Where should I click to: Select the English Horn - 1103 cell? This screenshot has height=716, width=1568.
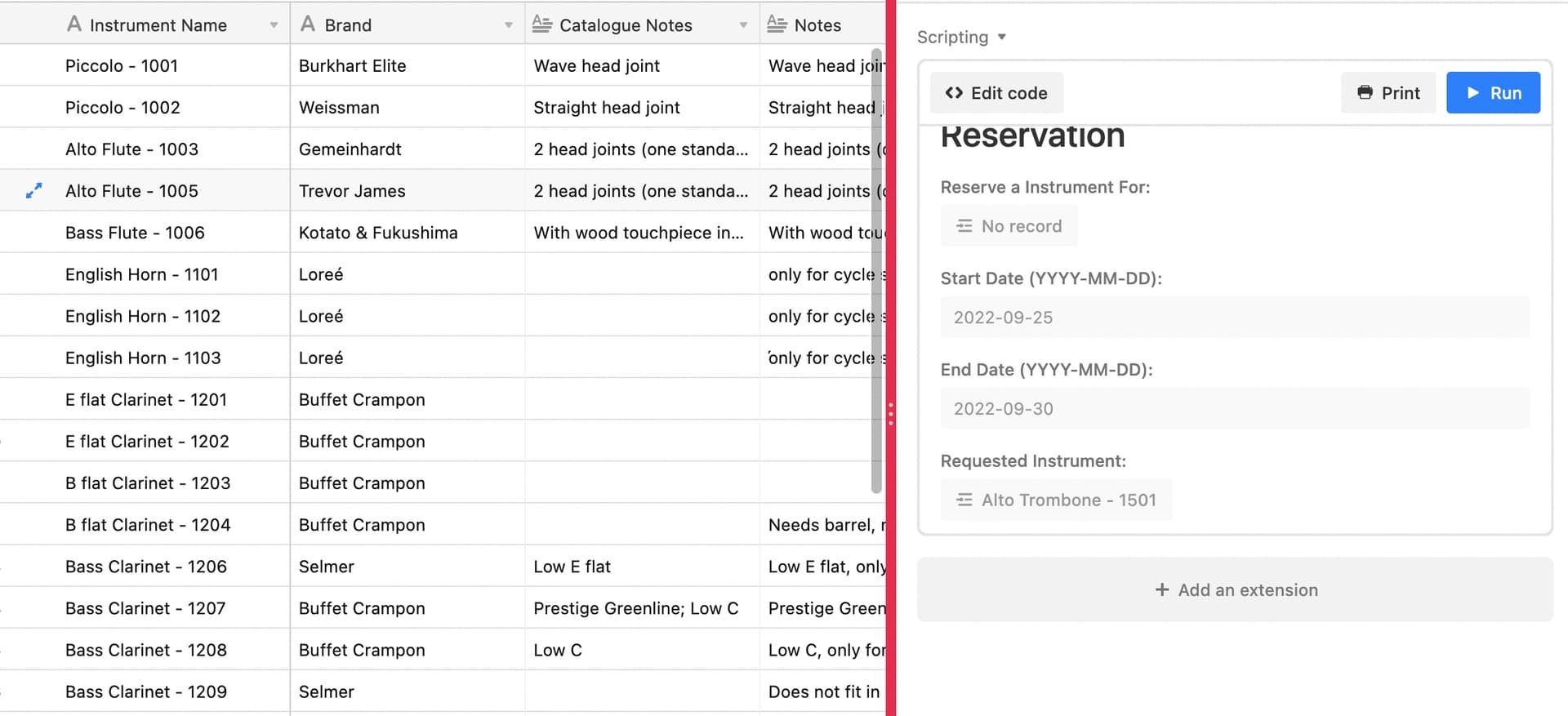click(145, 358)
